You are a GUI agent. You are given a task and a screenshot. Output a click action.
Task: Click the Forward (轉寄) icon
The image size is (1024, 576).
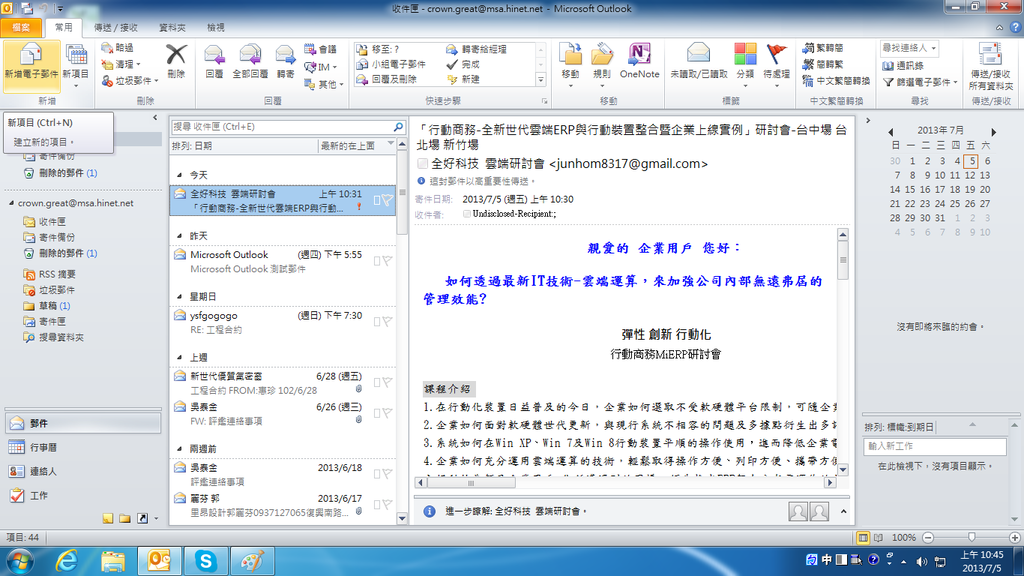pos(285,55)
